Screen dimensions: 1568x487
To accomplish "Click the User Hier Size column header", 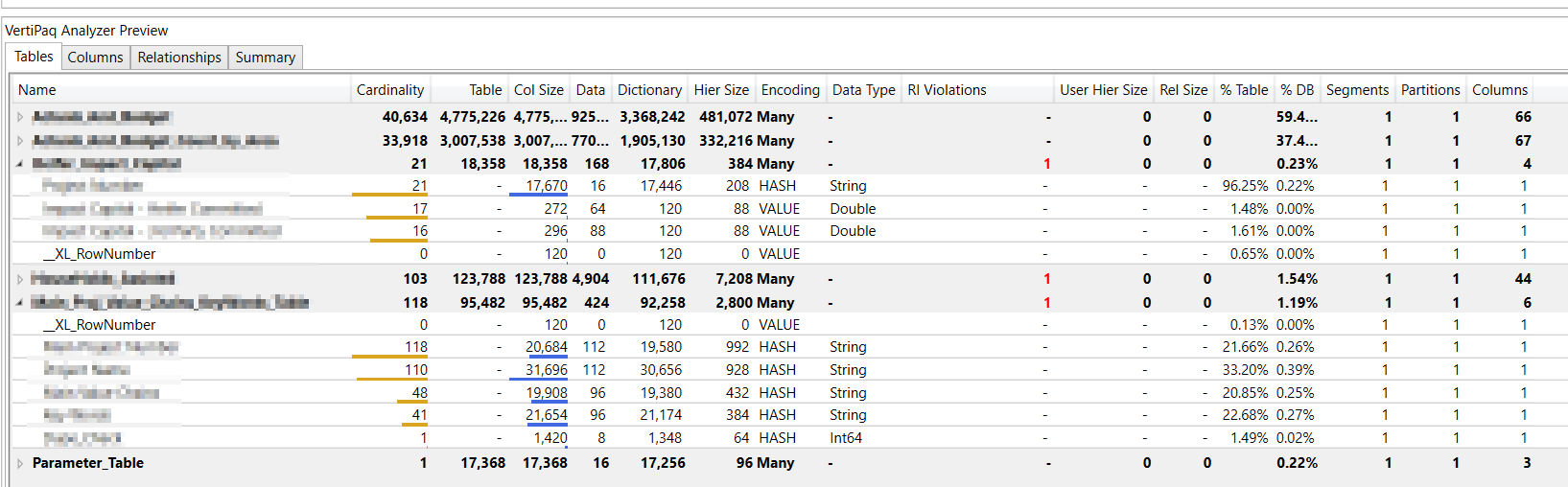I will click(x=1104, y=90).
